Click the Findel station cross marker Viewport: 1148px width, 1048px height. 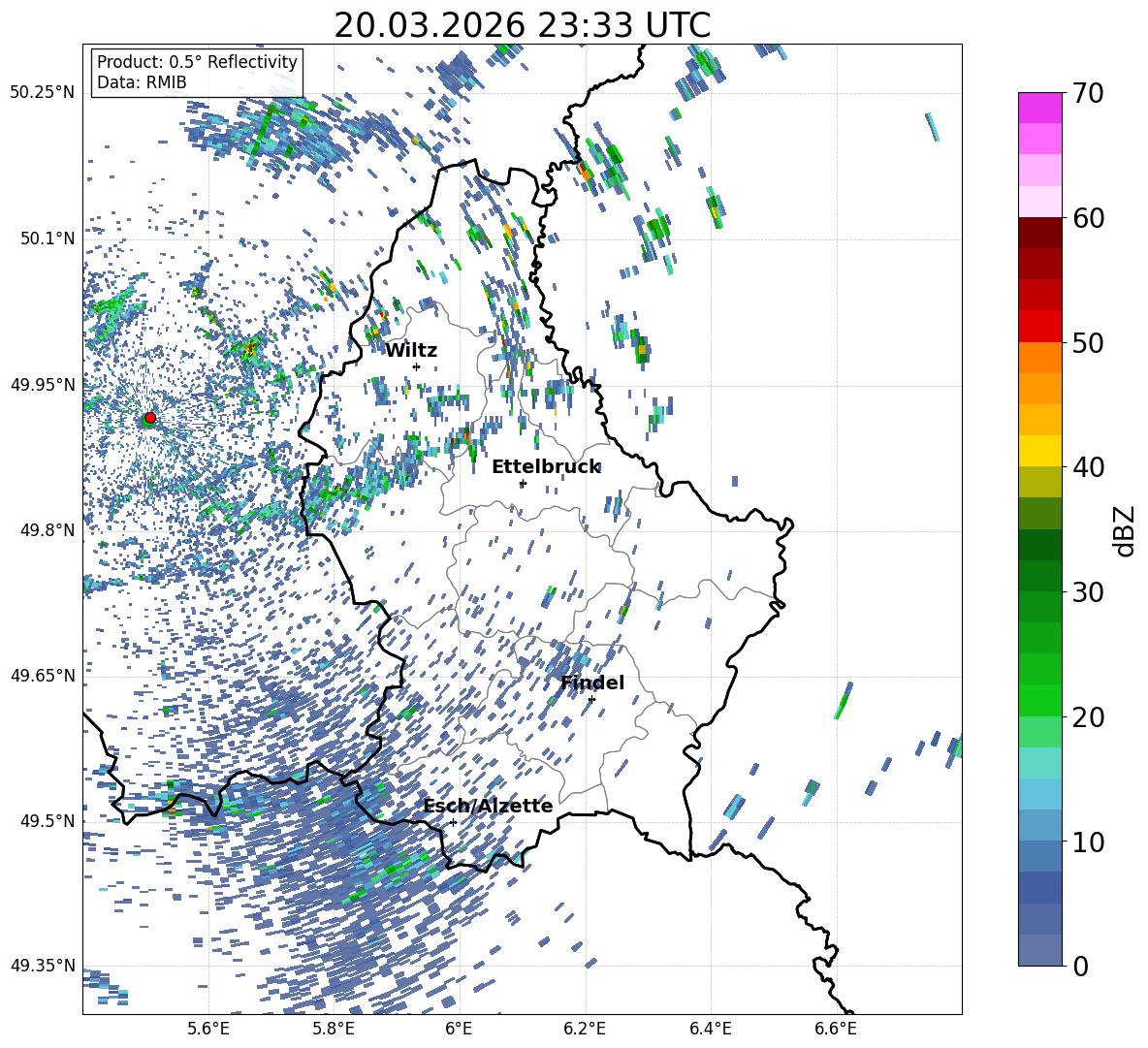[591, 699]
